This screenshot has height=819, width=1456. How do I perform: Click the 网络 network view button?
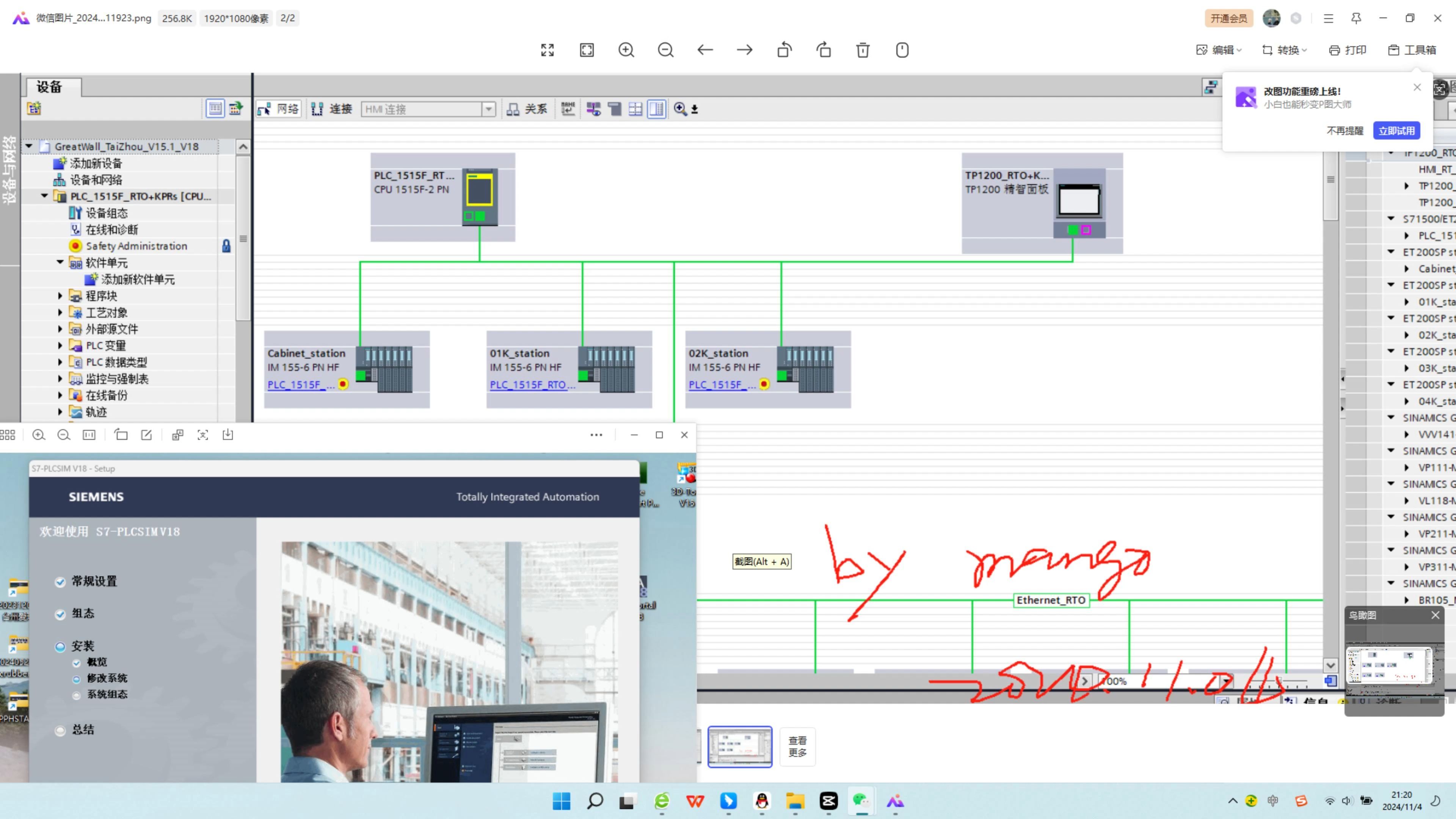[x=279, y=108]
